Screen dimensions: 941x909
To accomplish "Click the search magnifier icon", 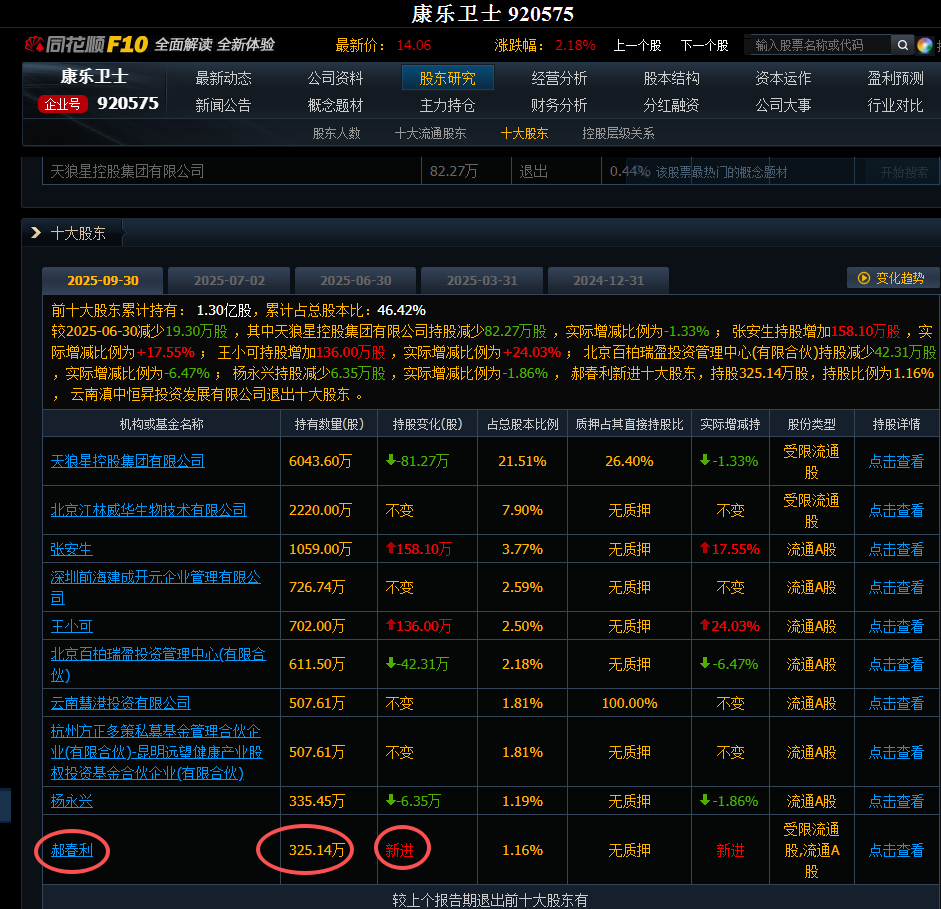I will point(902,45).
